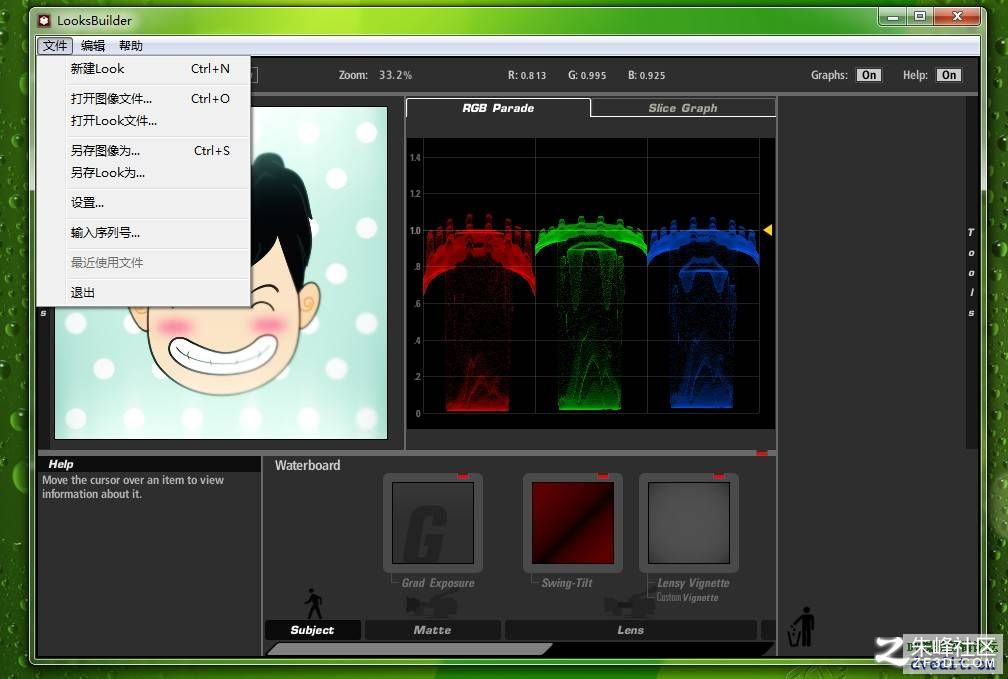Viewport: 1008px width, 679px height.
Task: Switch to the RGB Parade tab
Action: [x=498, y=108]
